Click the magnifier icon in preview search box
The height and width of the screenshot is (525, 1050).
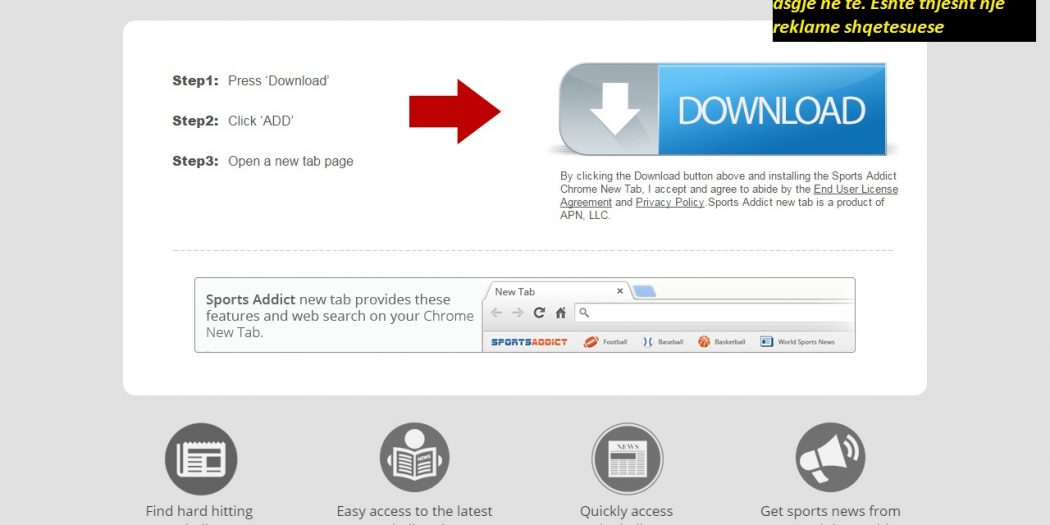pyautogui.click(x=584, y=313)
